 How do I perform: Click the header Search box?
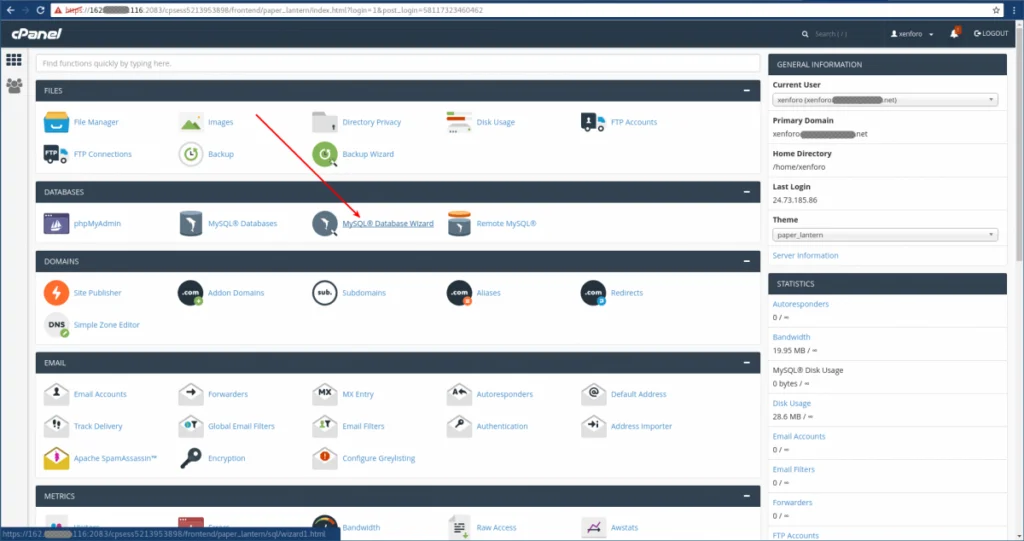[x=839, y=34]
